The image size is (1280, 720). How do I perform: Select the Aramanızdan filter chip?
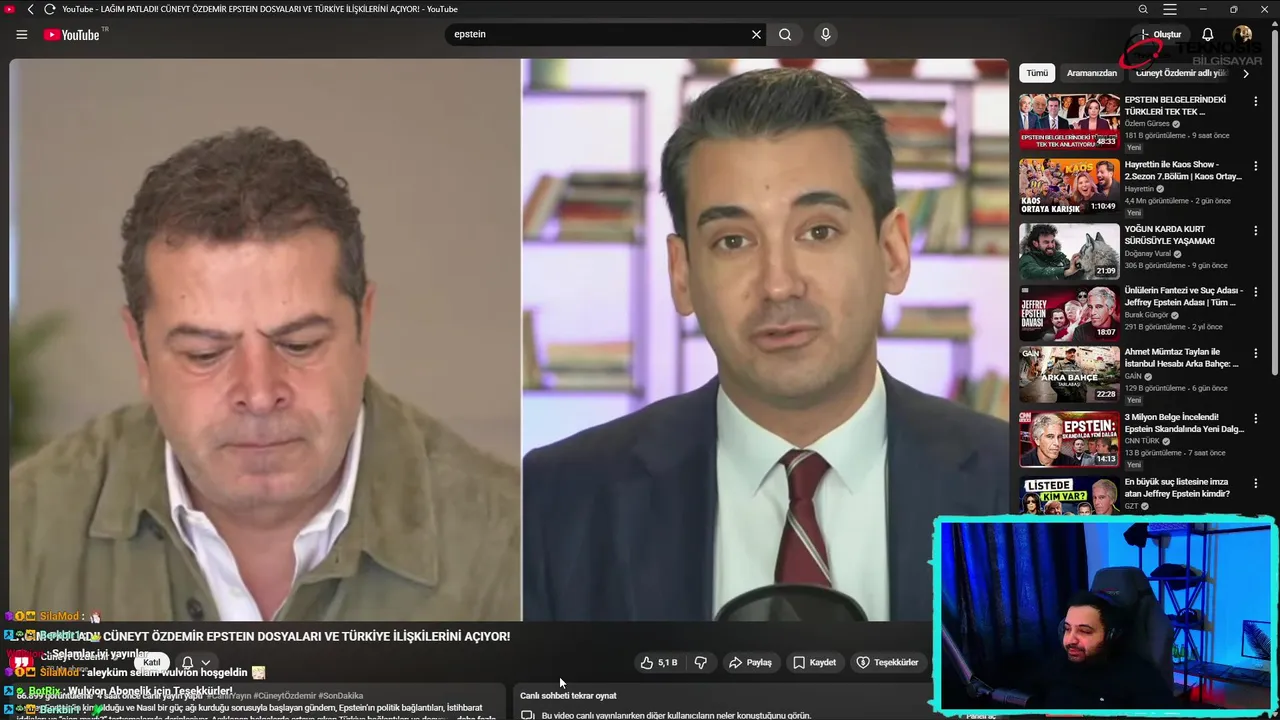click(1092, 73)
